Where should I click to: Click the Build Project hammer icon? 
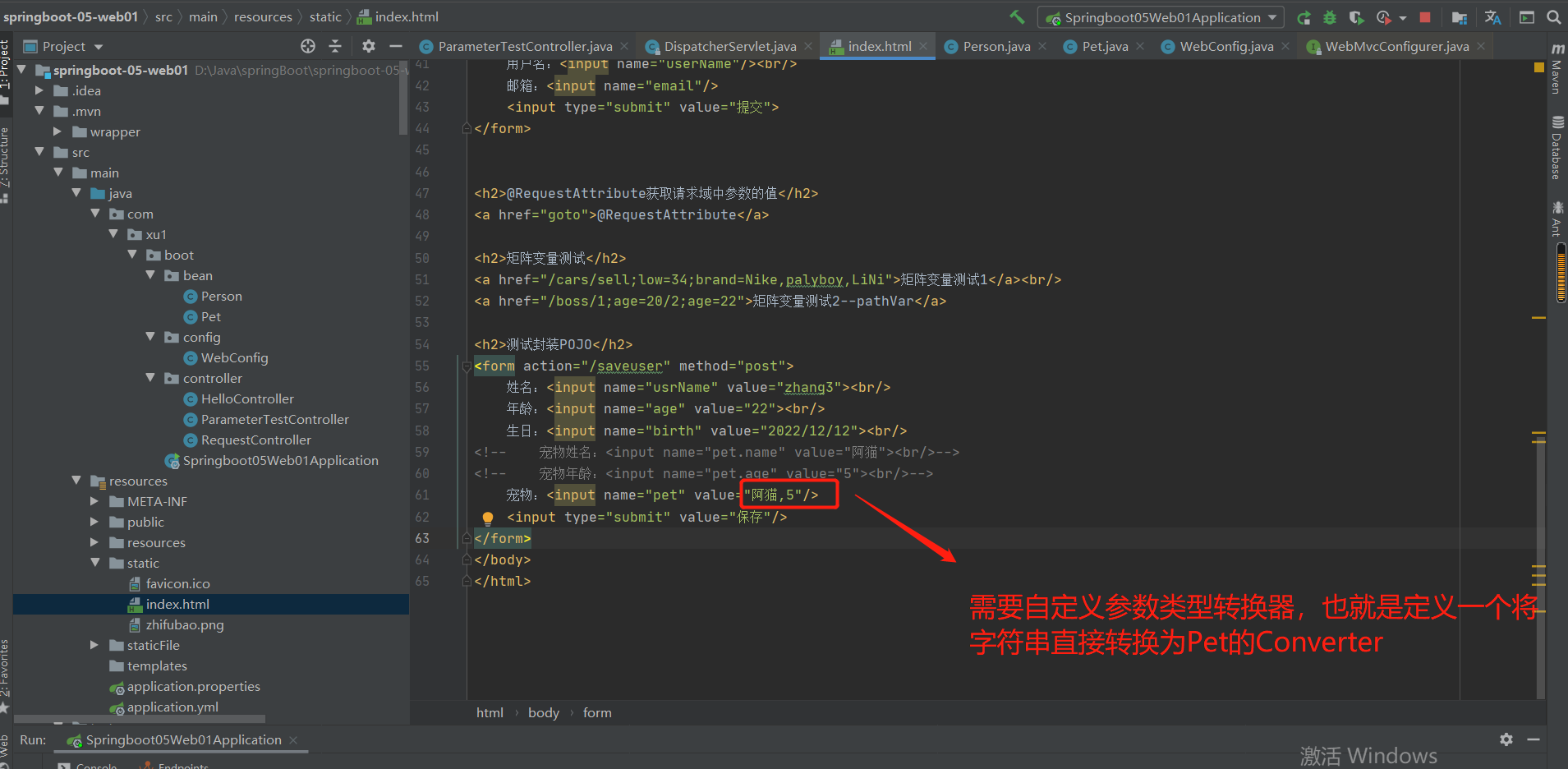point(1017,16)
